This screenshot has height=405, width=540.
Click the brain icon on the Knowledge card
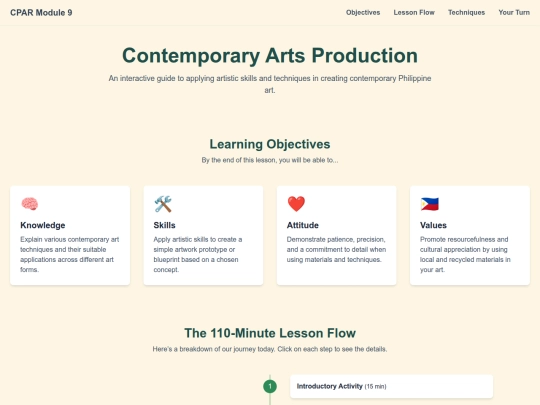tap(30, 204)
